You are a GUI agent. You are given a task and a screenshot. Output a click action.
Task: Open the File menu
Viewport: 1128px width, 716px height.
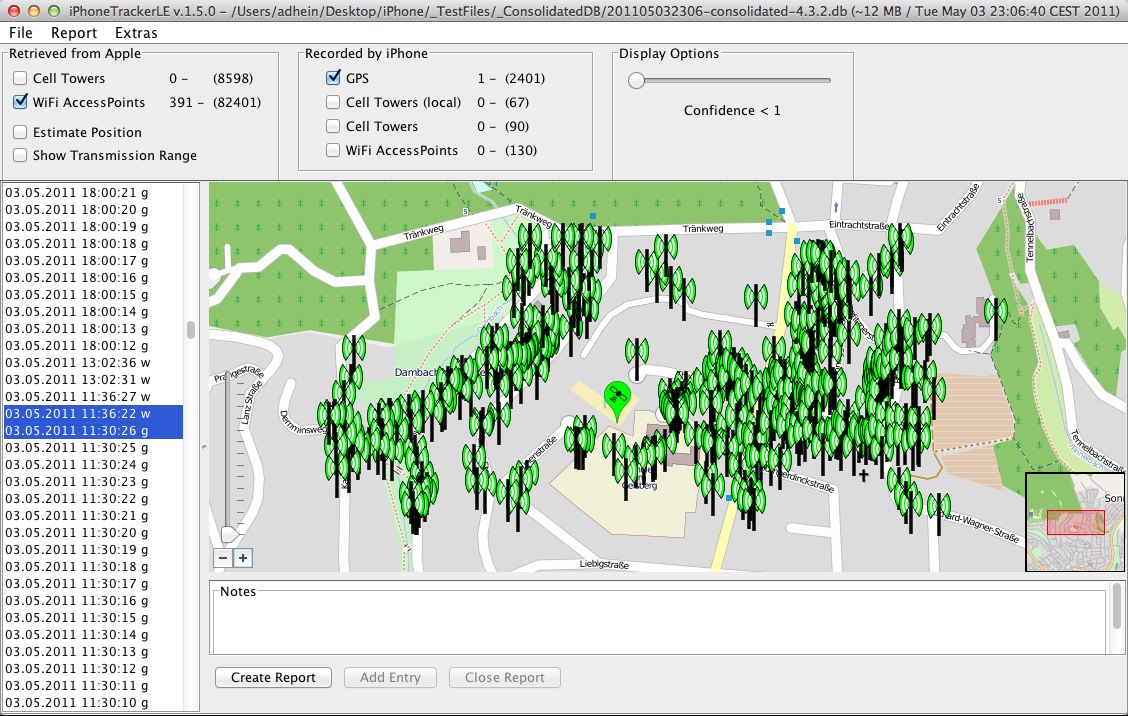(20, 32)
